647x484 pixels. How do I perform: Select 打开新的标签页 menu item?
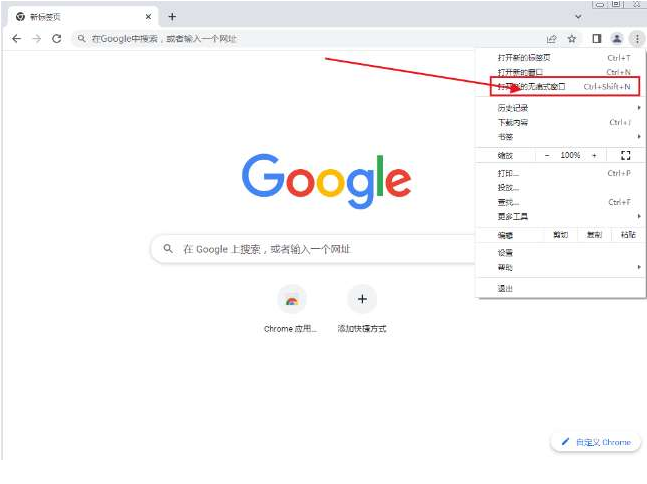(x=560, y=58)
